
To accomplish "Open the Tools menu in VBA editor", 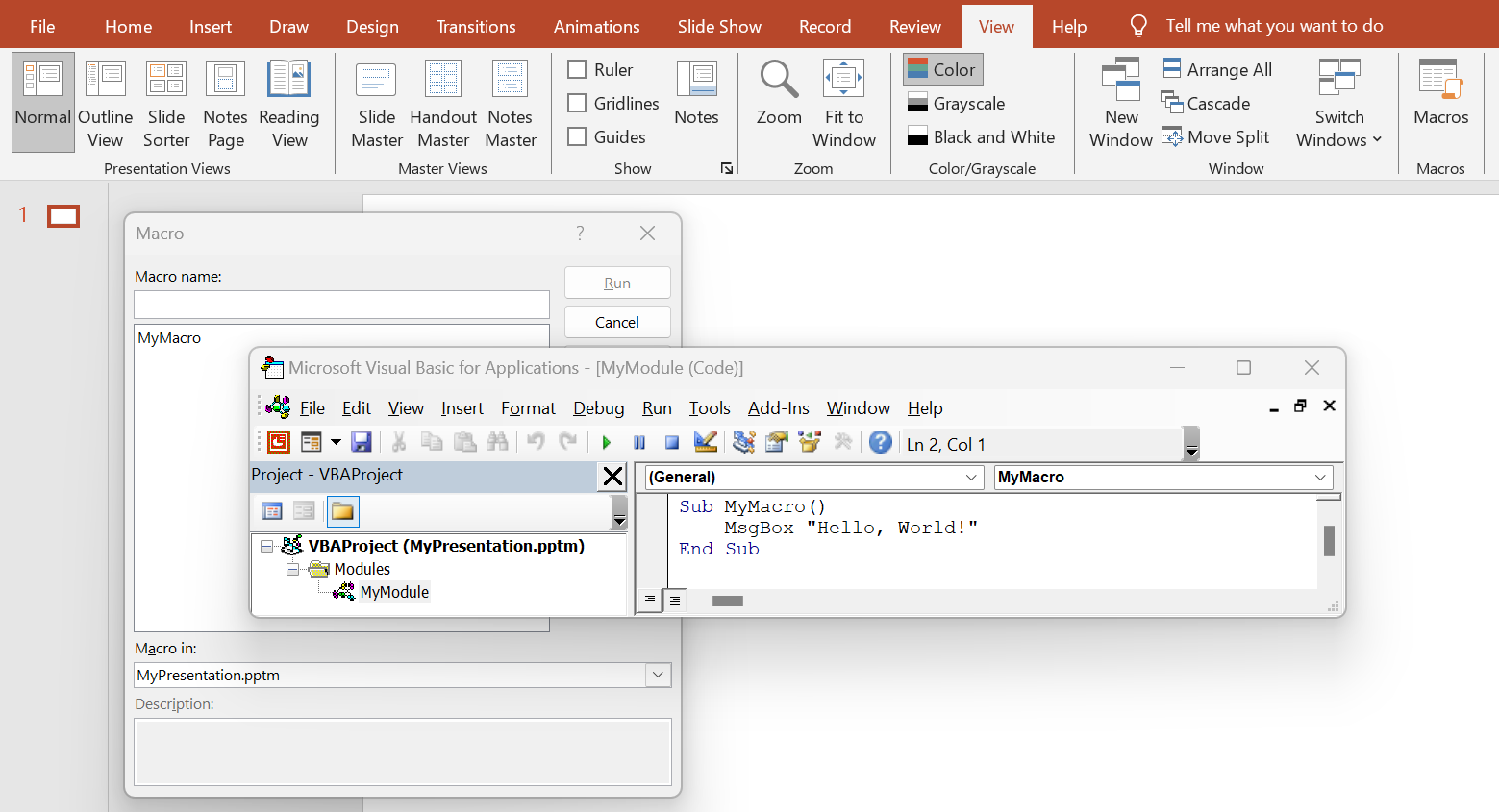I will [x=710, y=408].
